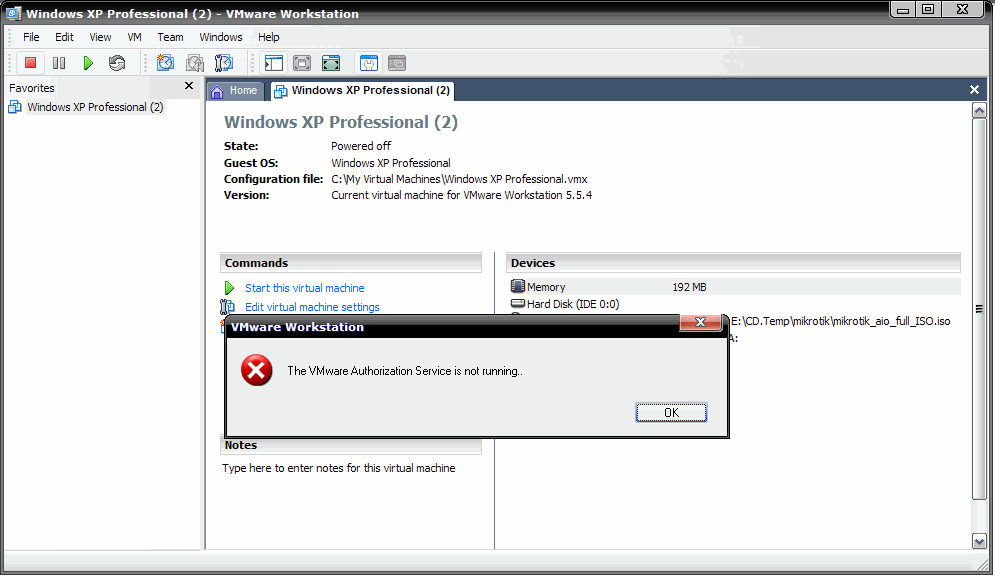The image size is (995, 577).
Task: Click the Devices section header
Action: [x=734, y=263]
